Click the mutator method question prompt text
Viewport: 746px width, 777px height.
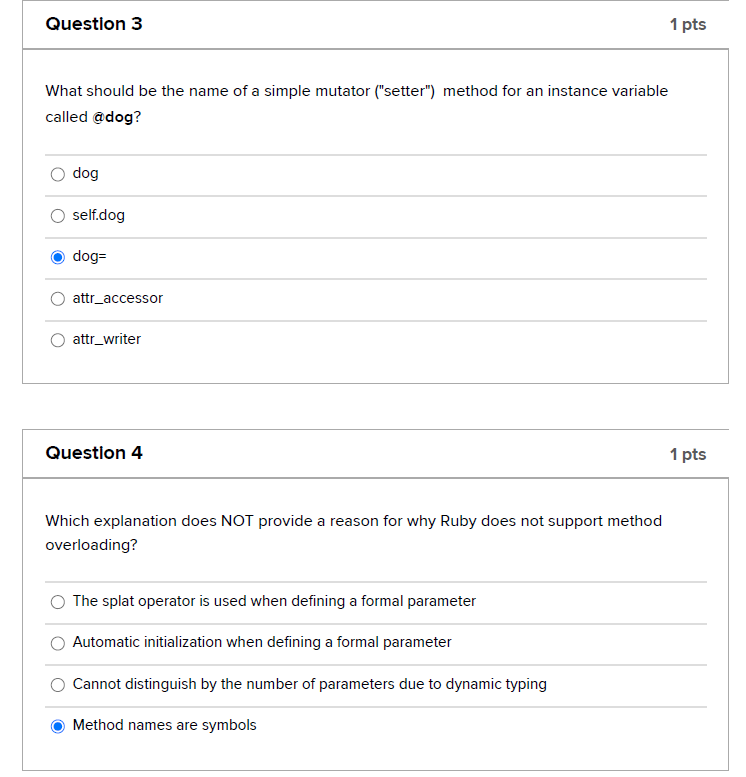click(356, 91)
